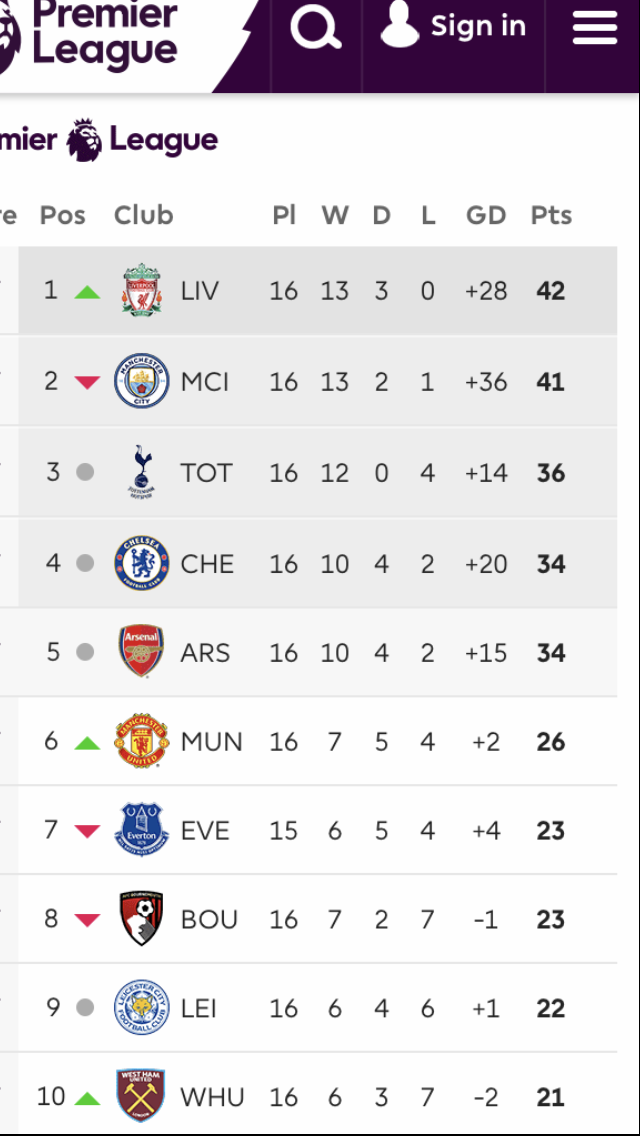
Task: Click Man City's red down-arrow indicator
Action: pos(88,382)
